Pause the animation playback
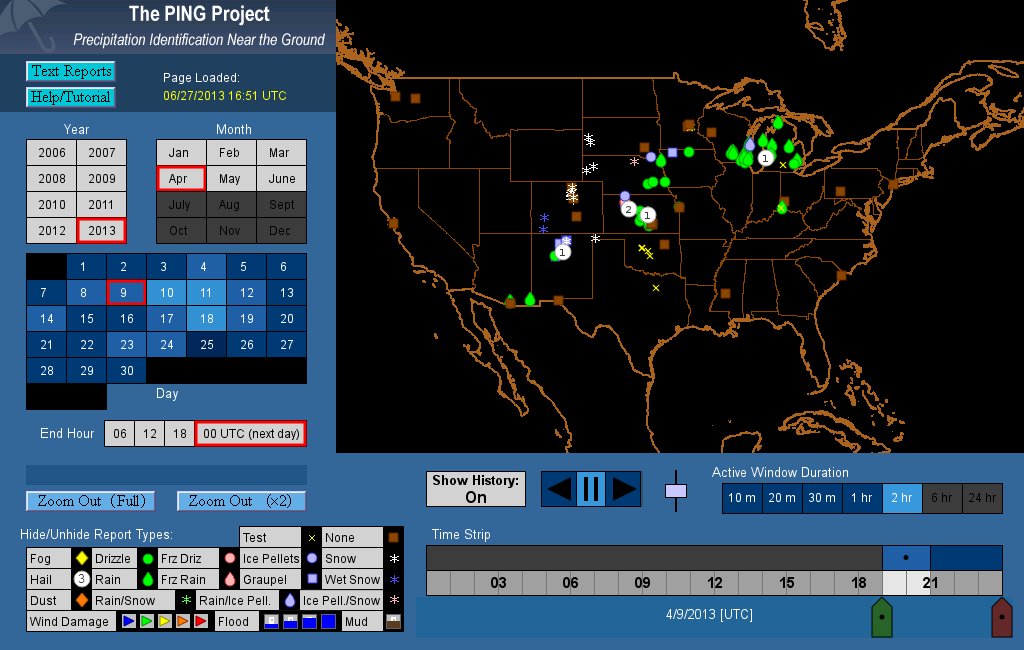 590,489
